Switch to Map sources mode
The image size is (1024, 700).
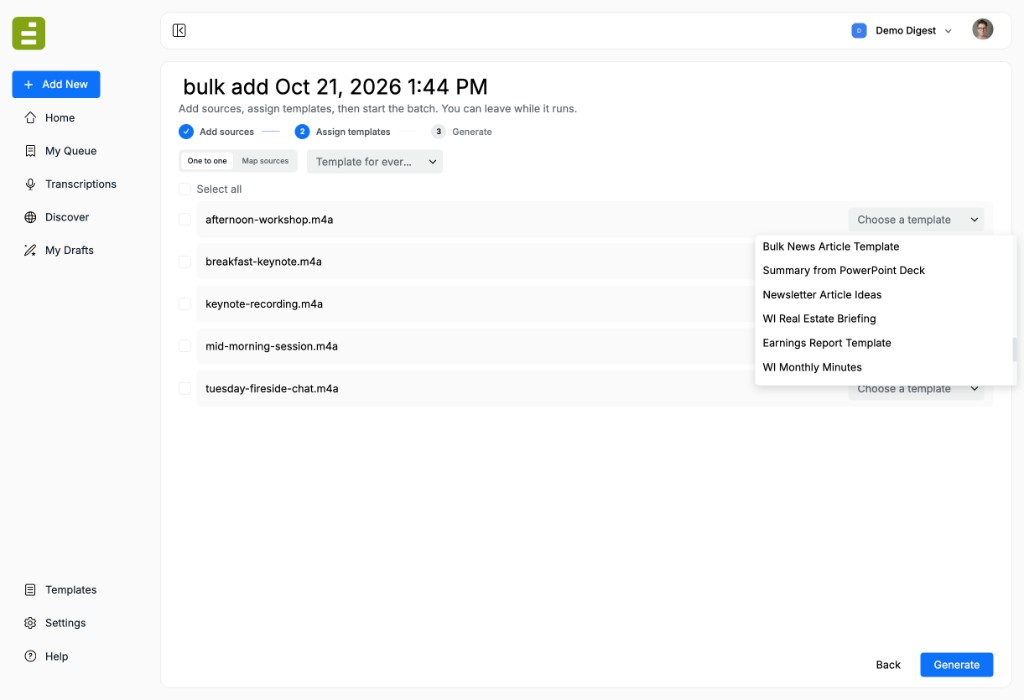265,161
